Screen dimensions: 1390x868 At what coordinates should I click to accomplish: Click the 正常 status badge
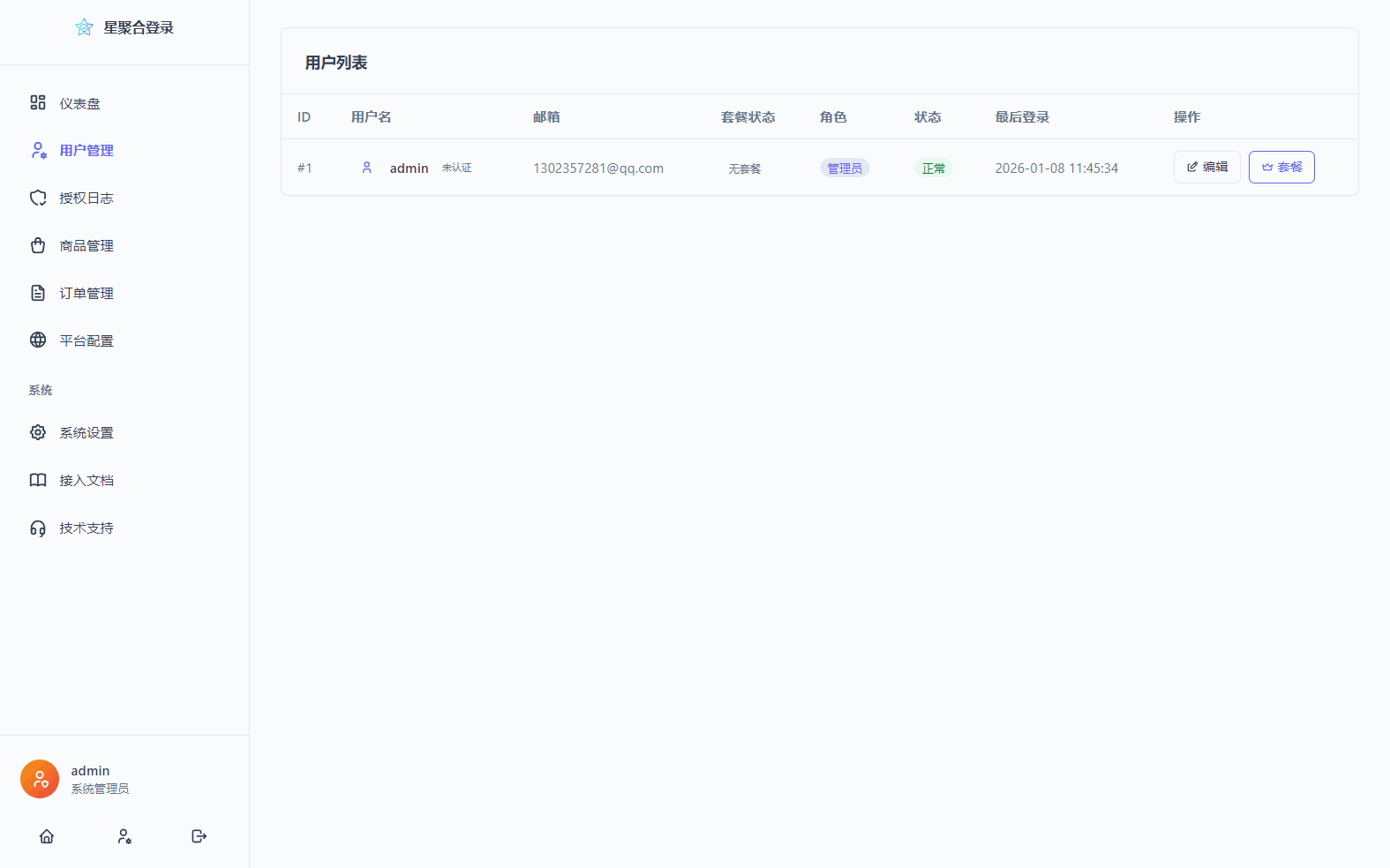(x=933, y=168)
